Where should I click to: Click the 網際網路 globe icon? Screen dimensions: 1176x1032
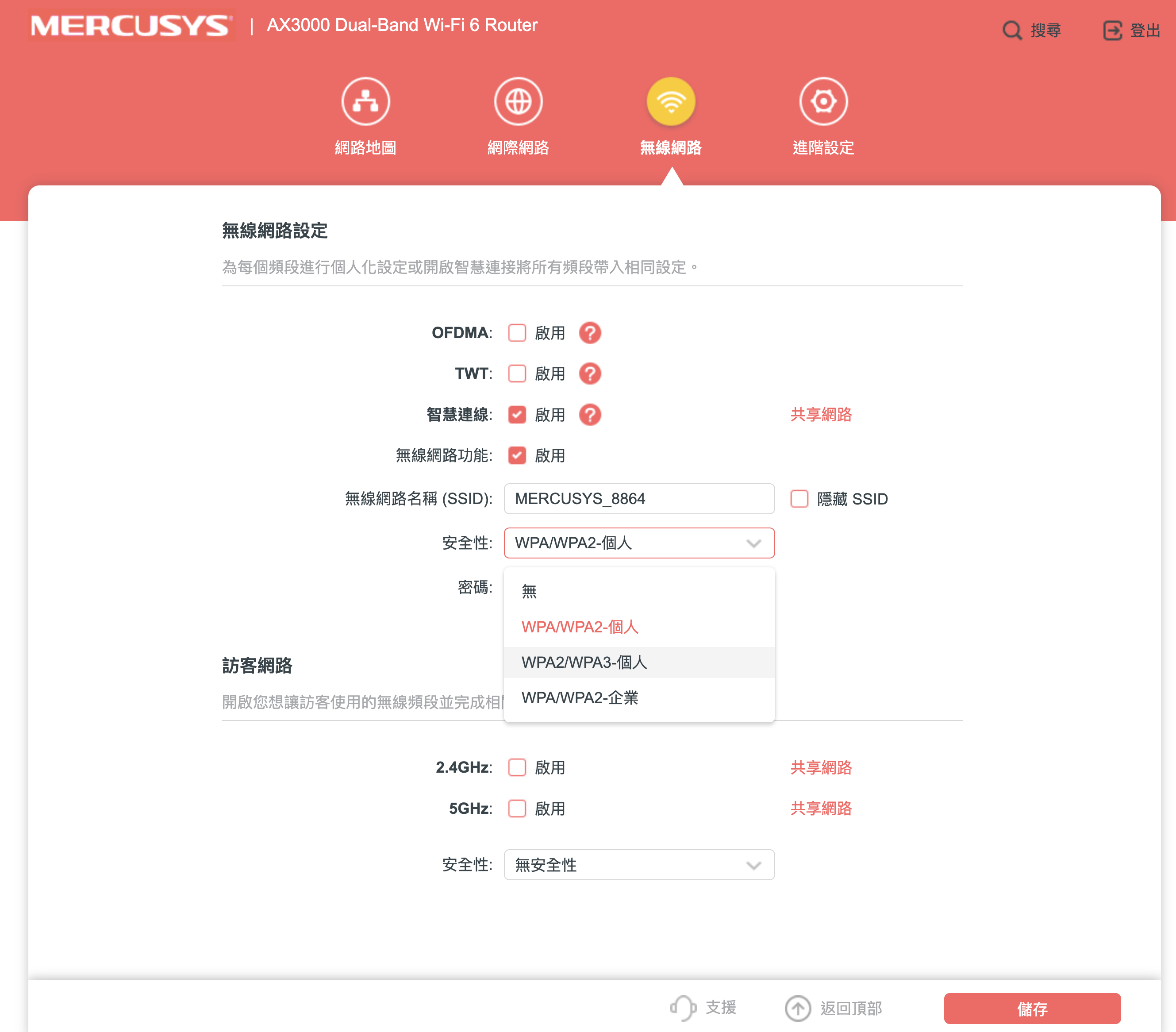(518, 101)
